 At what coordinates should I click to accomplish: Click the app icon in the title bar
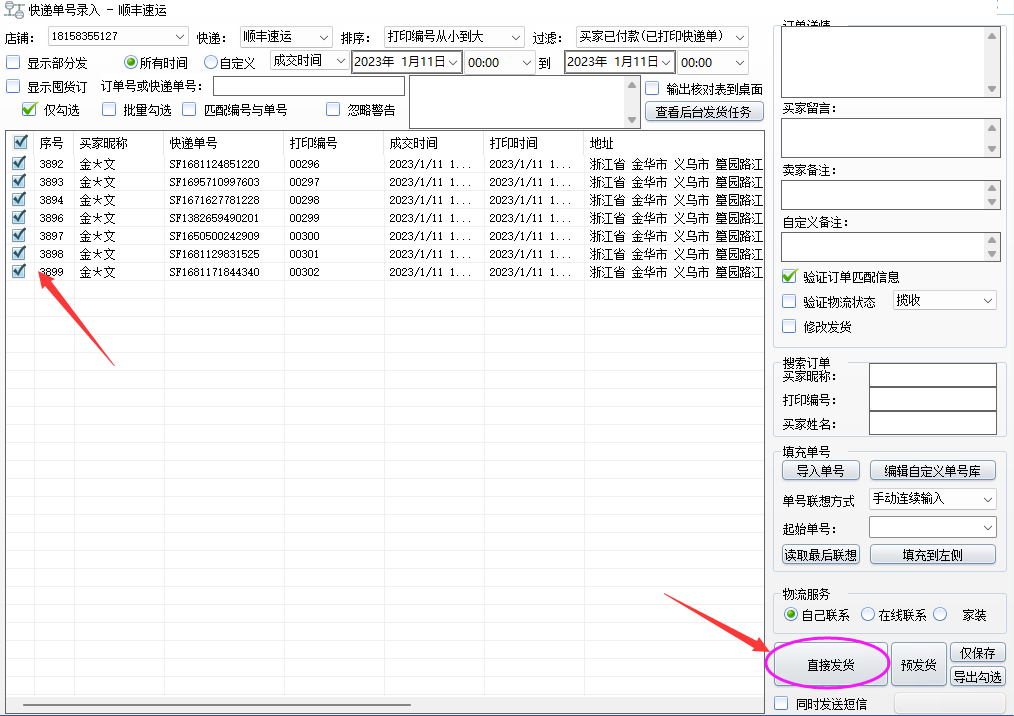14,10
